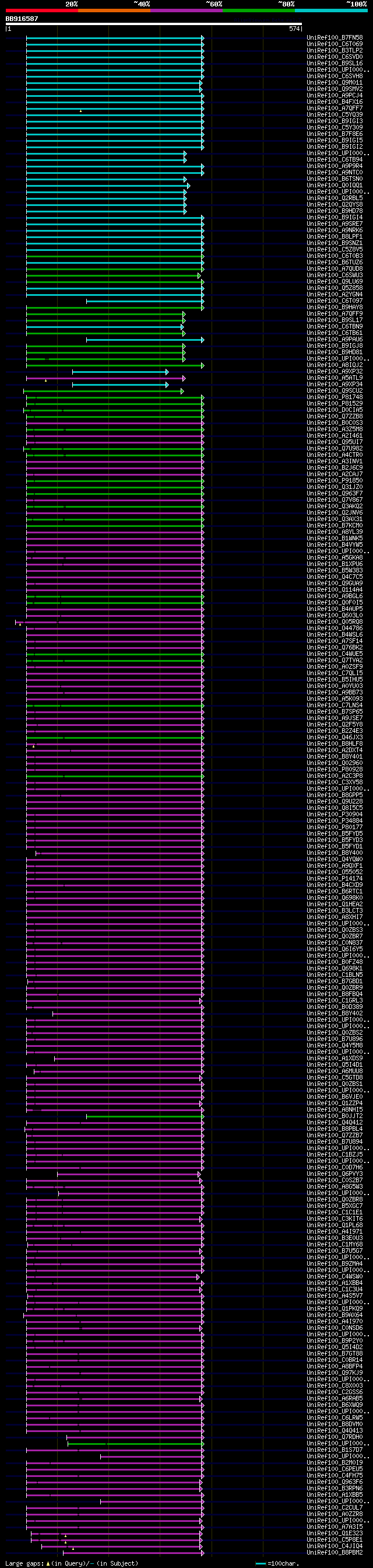
Task: Select hit label UniRef100_Q7U982
Action: (335, 449)
